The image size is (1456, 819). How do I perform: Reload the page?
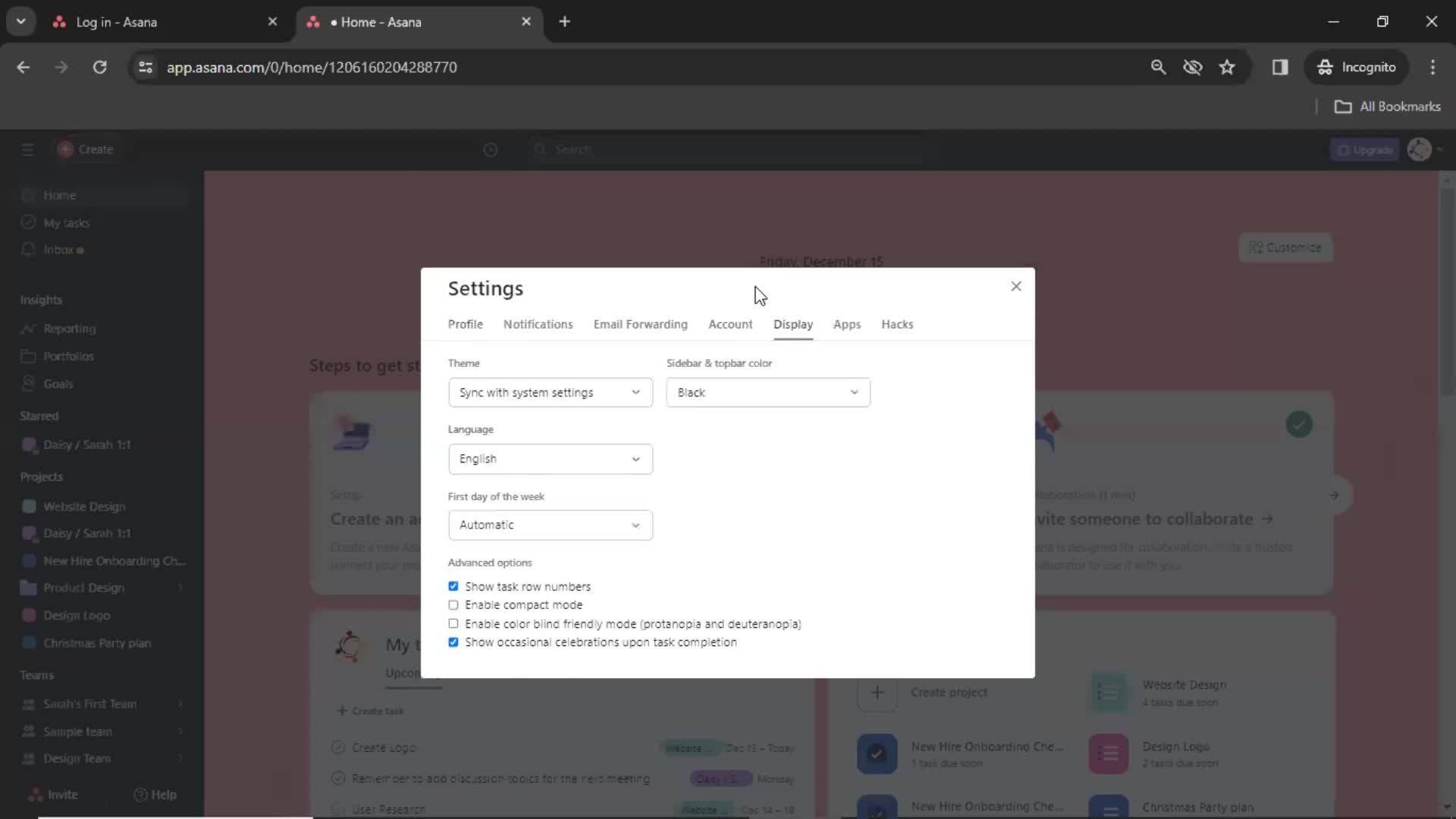tap(99, 67)
